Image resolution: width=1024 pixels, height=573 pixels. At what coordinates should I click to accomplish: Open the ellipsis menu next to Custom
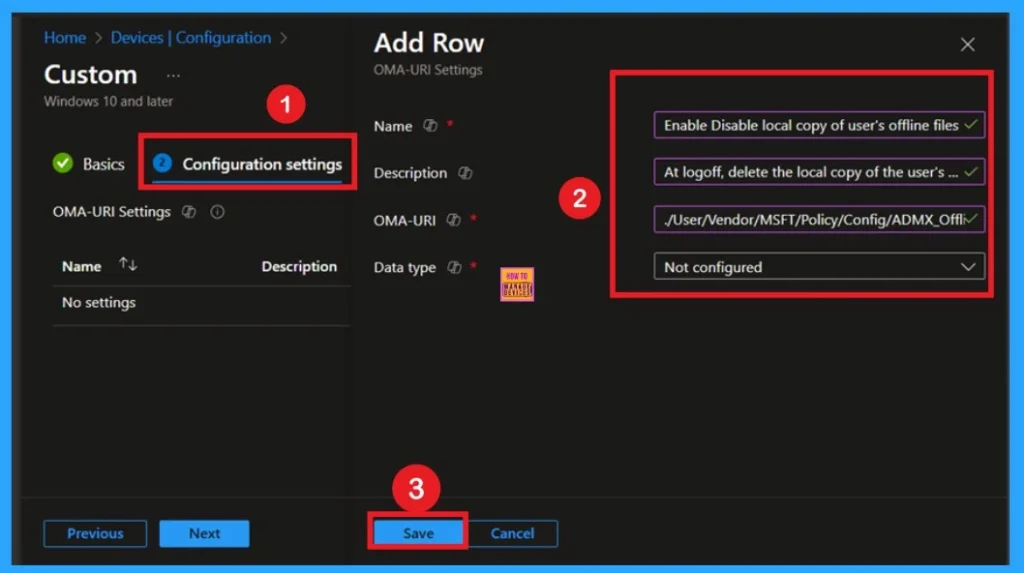(x=173, y=76)
